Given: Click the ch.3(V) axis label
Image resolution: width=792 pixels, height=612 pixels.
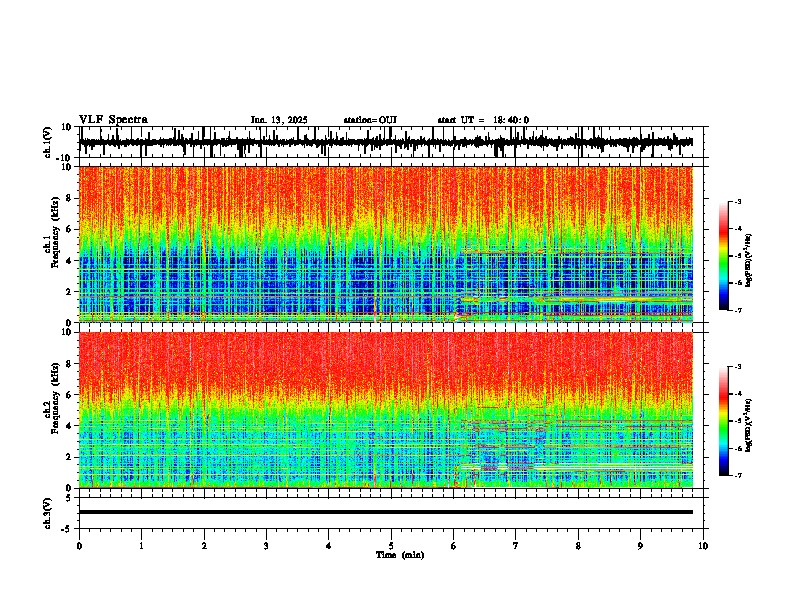Looking at the screenshot, I should coord(48,513).
